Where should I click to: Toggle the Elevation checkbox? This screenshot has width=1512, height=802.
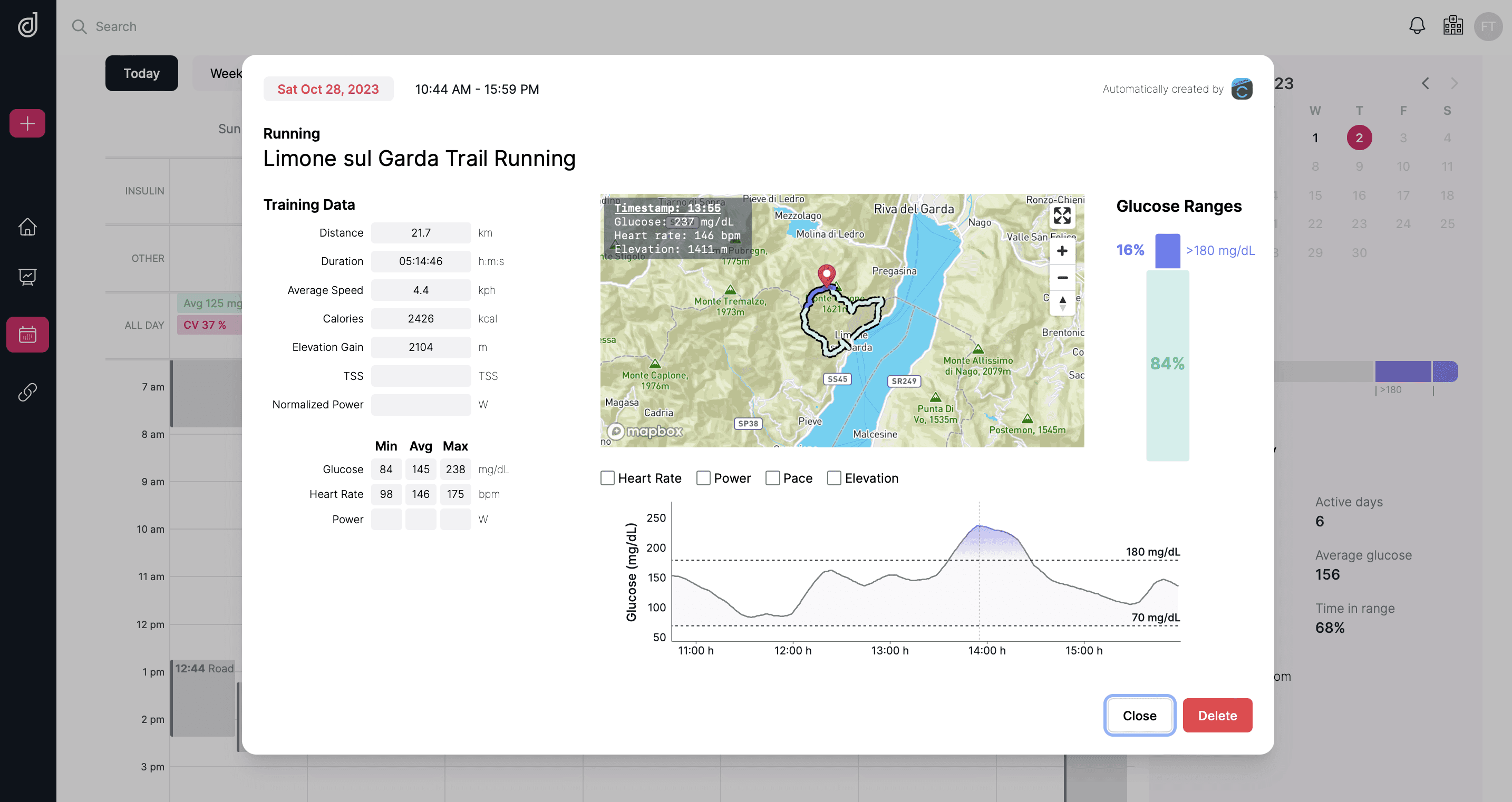[833, 478]
